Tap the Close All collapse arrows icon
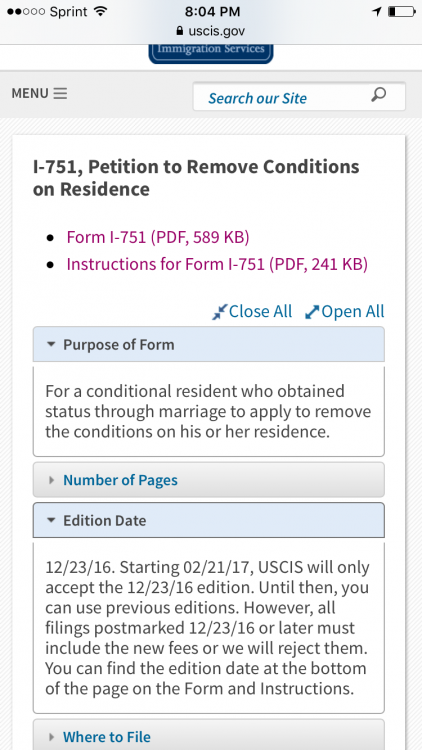This screenshot has width=422, height=750. pyautogui.click(x=219, y=312)
